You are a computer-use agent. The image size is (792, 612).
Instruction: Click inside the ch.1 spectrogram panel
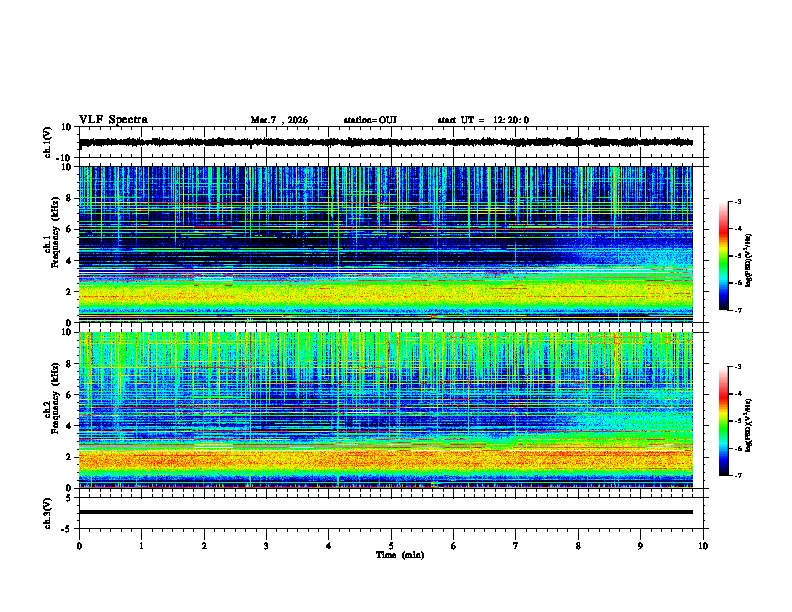point(385,244)
